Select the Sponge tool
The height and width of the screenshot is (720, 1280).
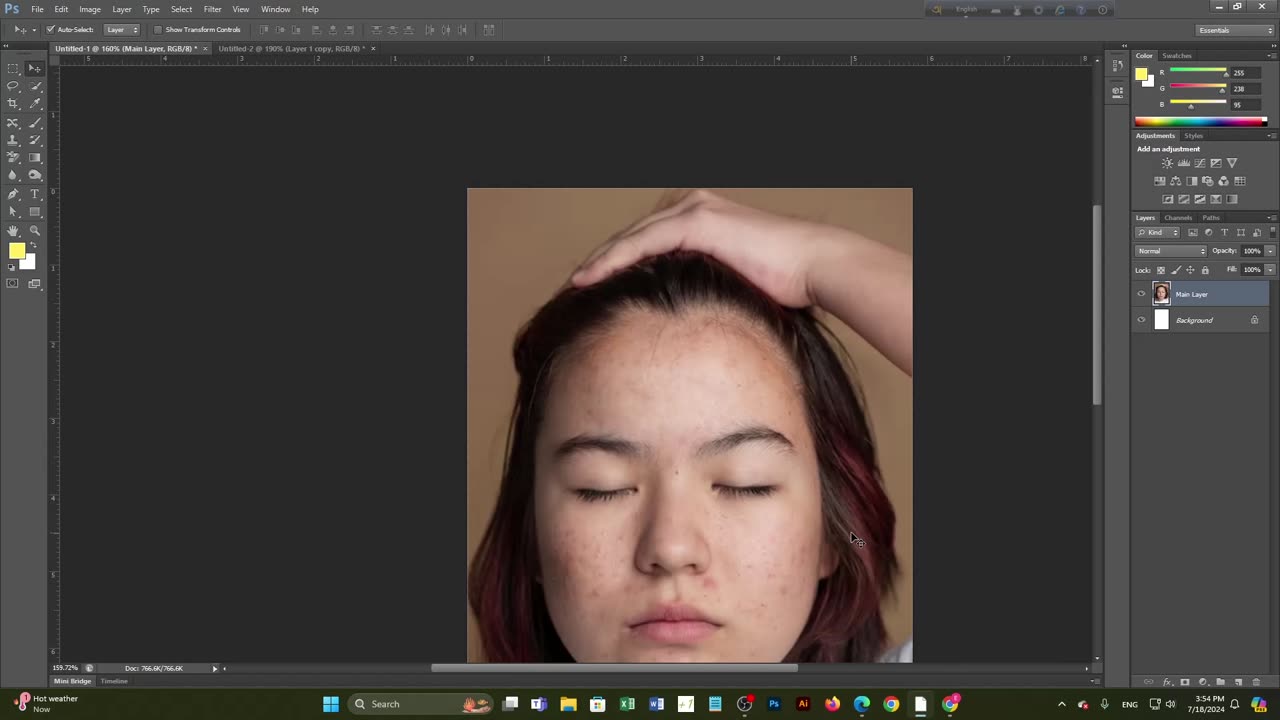(x=34, y=176)
